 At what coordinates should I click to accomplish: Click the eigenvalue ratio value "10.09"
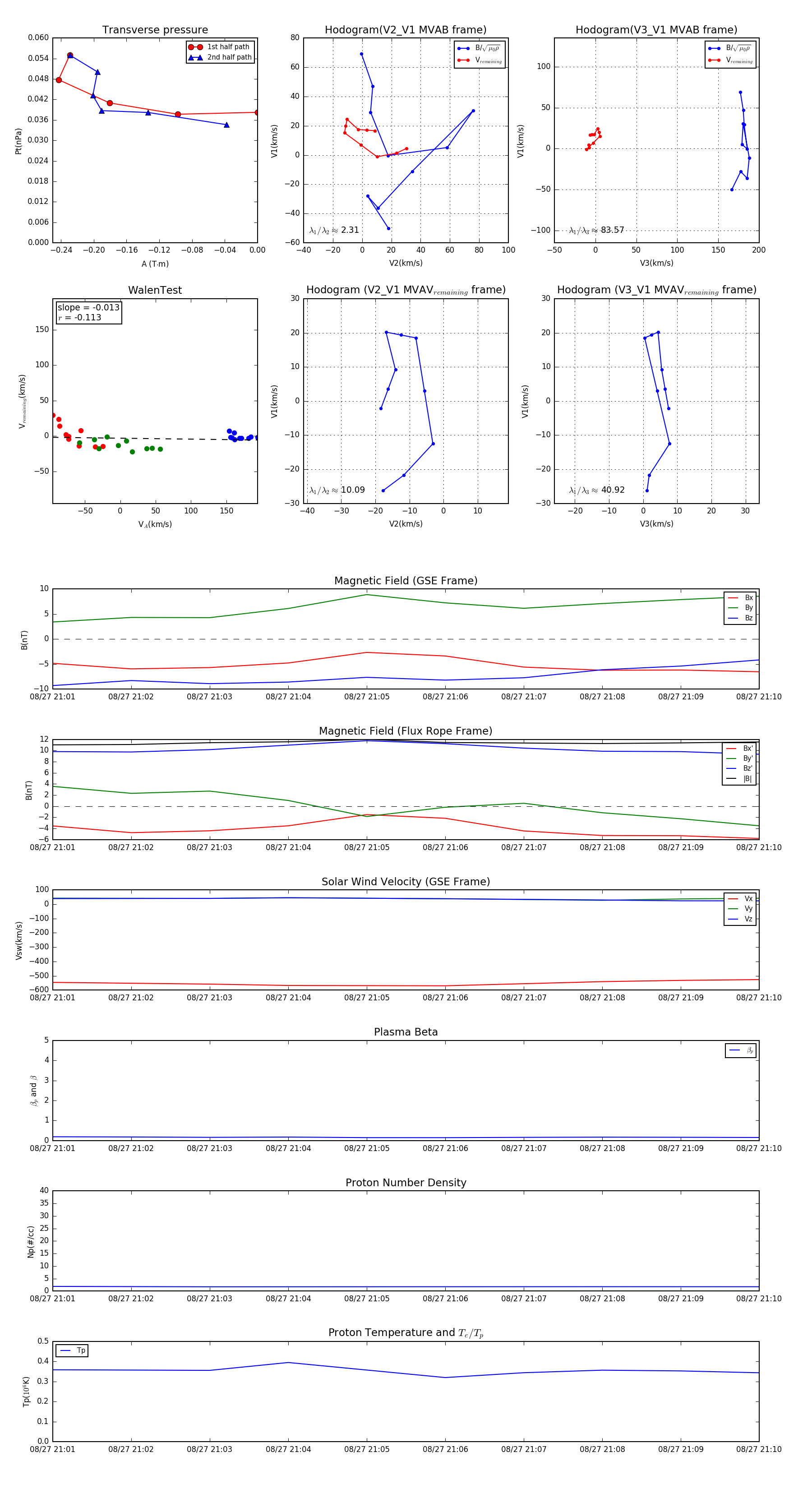point(352,490)
